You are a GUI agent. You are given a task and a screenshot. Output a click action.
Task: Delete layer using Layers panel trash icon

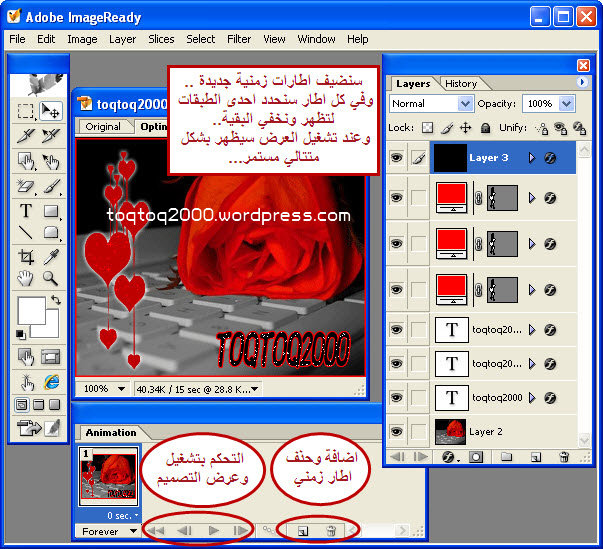[x=564, y=457]
